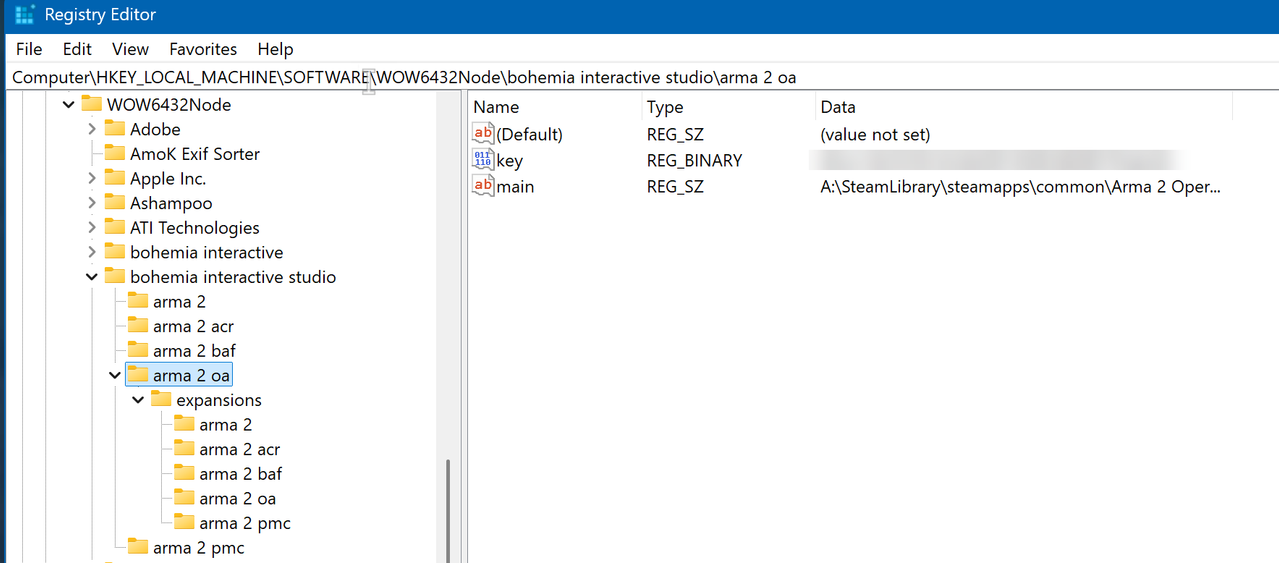Click the REG_BINARY type of key value

coord(694,160)
